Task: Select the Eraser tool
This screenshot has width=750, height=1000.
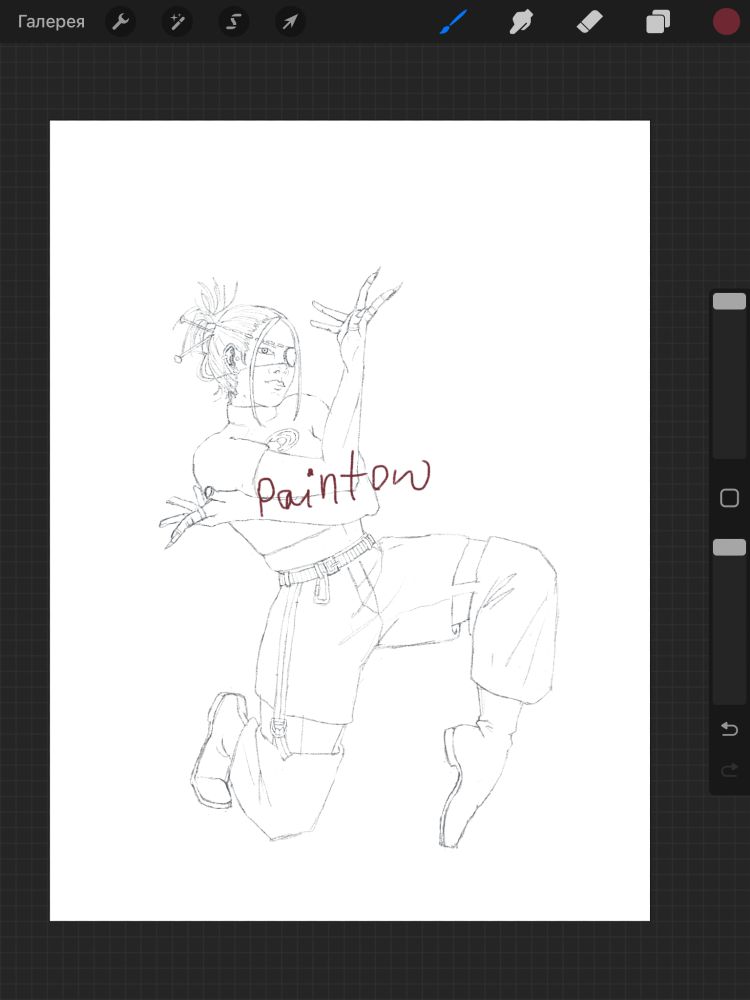Action: tap(589, 22)
